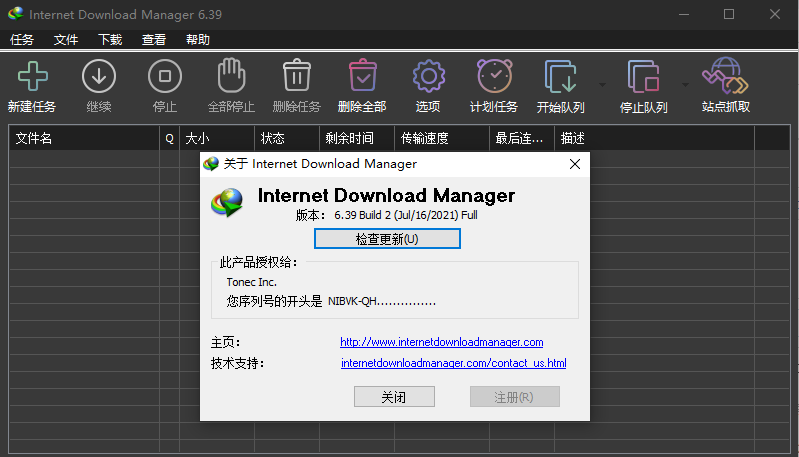Click the IDM logo in the About dialog
The width and height of the screenshot is (799, 457).
[227, 202]
